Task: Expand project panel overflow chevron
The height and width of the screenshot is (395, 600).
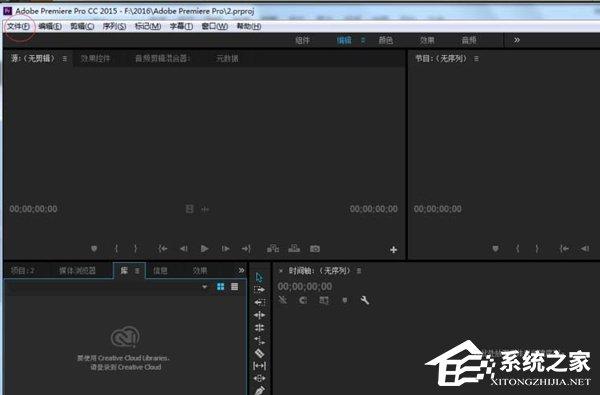Action: [x=241, y=270]
